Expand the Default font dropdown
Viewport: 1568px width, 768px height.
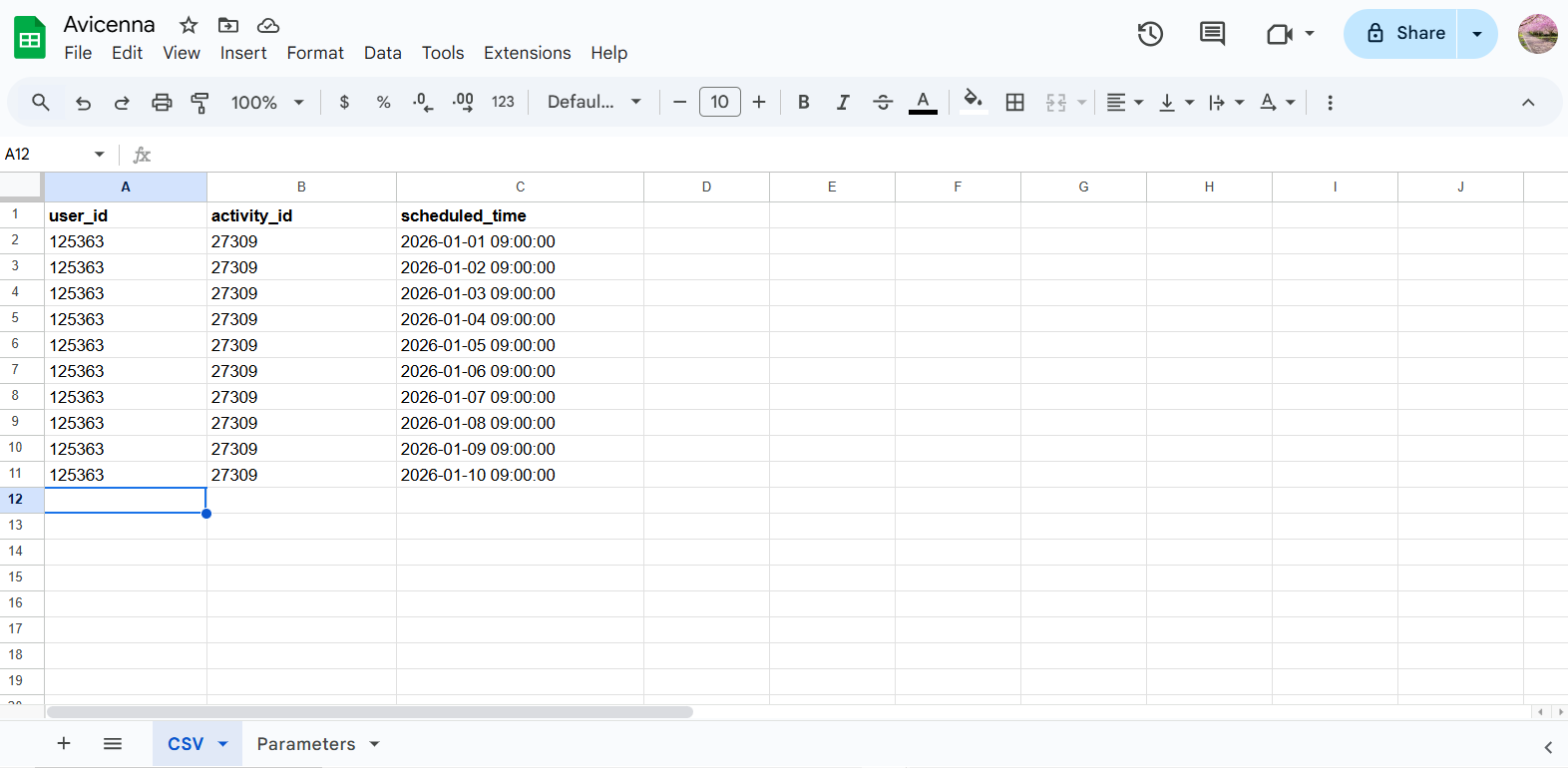[x=593, y=103]
